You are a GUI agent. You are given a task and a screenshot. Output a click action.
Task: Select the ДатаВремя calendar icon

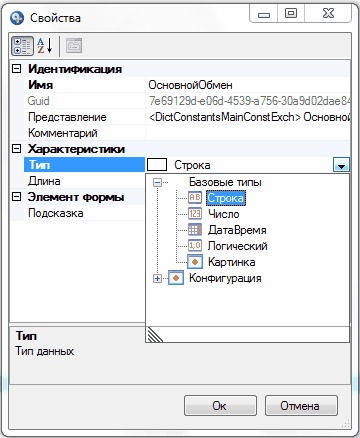coord(195,230)
